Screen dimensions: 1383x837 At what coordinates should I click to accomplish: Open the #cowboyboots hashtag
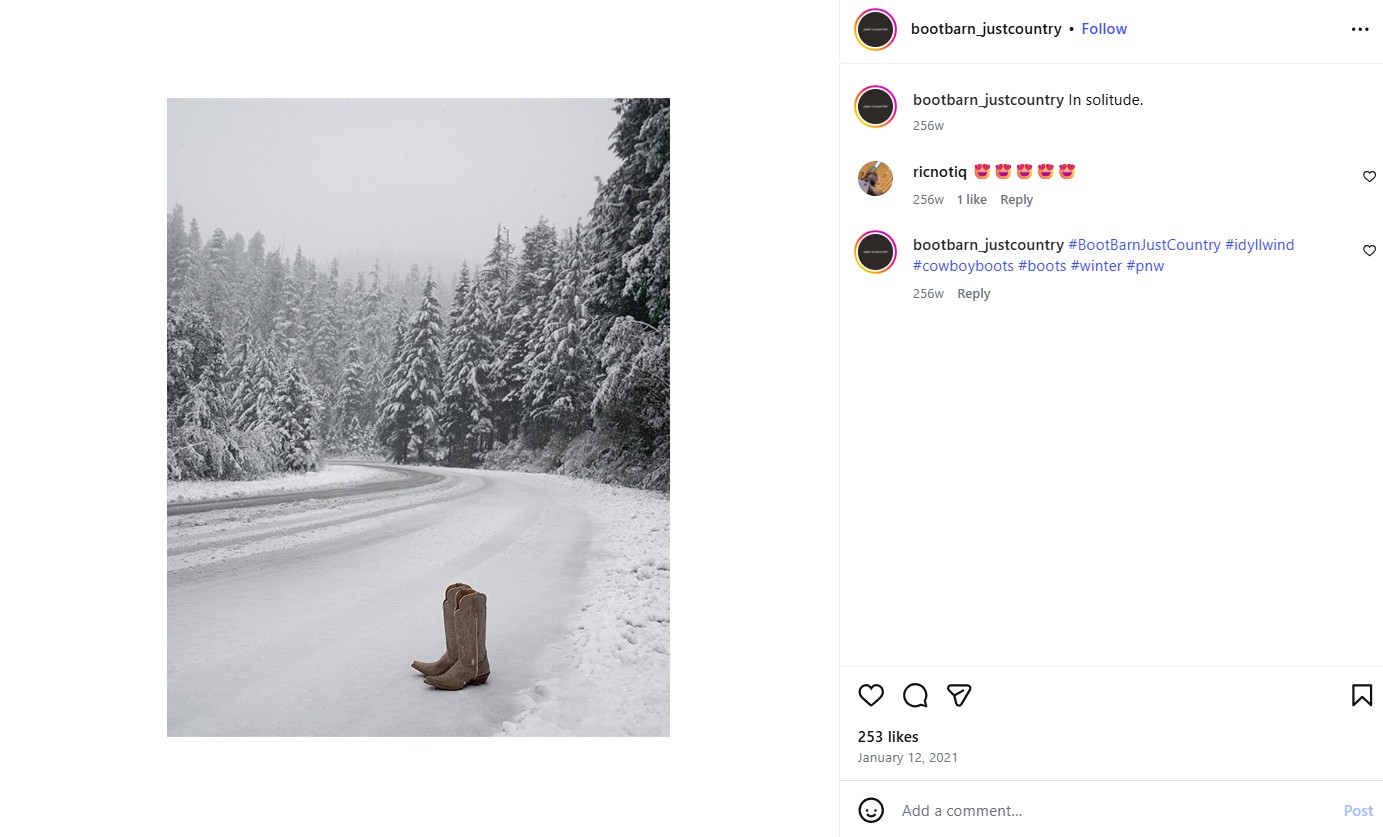tap(963, 266)
